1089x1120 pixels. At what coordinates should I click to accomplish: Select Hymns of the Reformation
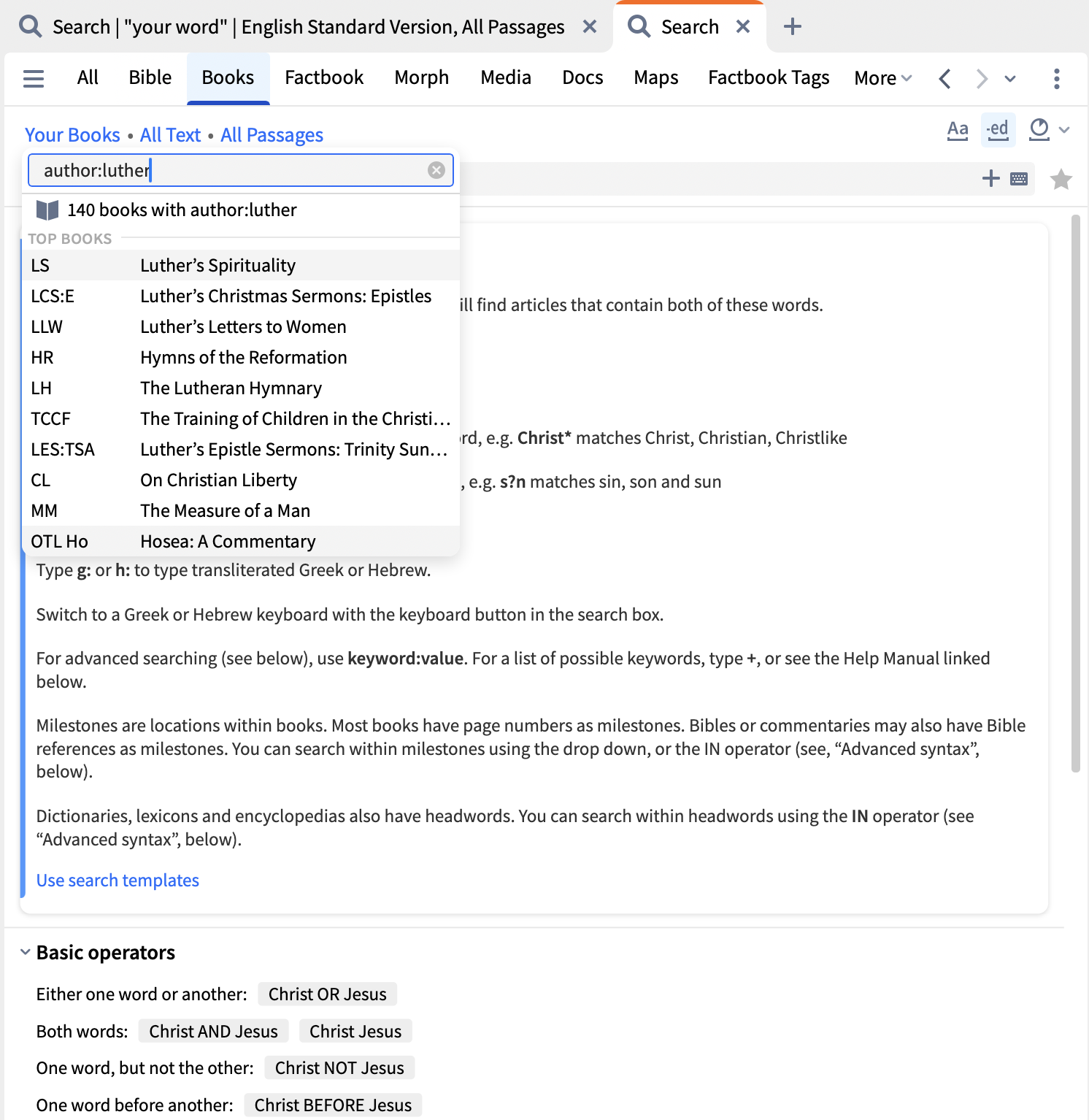tap(241, 357)
